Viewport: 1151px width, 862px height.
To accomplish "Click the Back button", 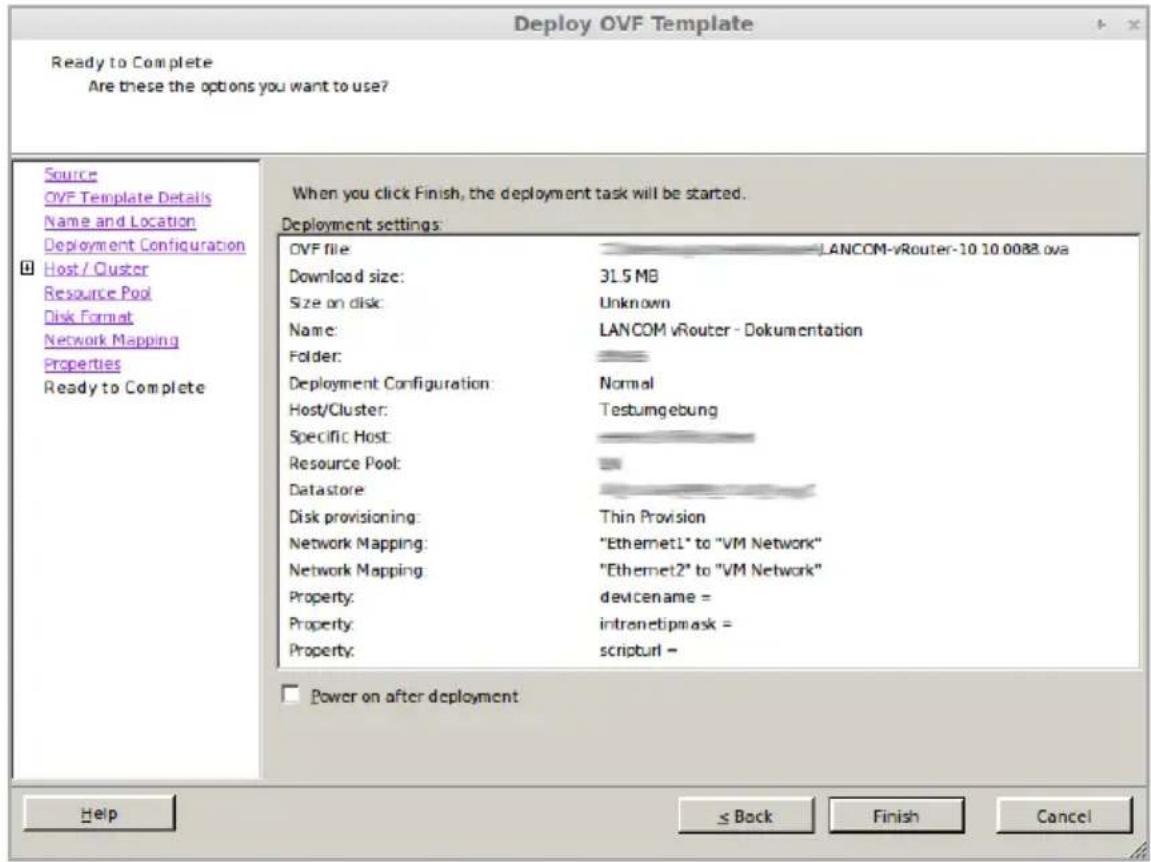I will [x=746, y=816].
